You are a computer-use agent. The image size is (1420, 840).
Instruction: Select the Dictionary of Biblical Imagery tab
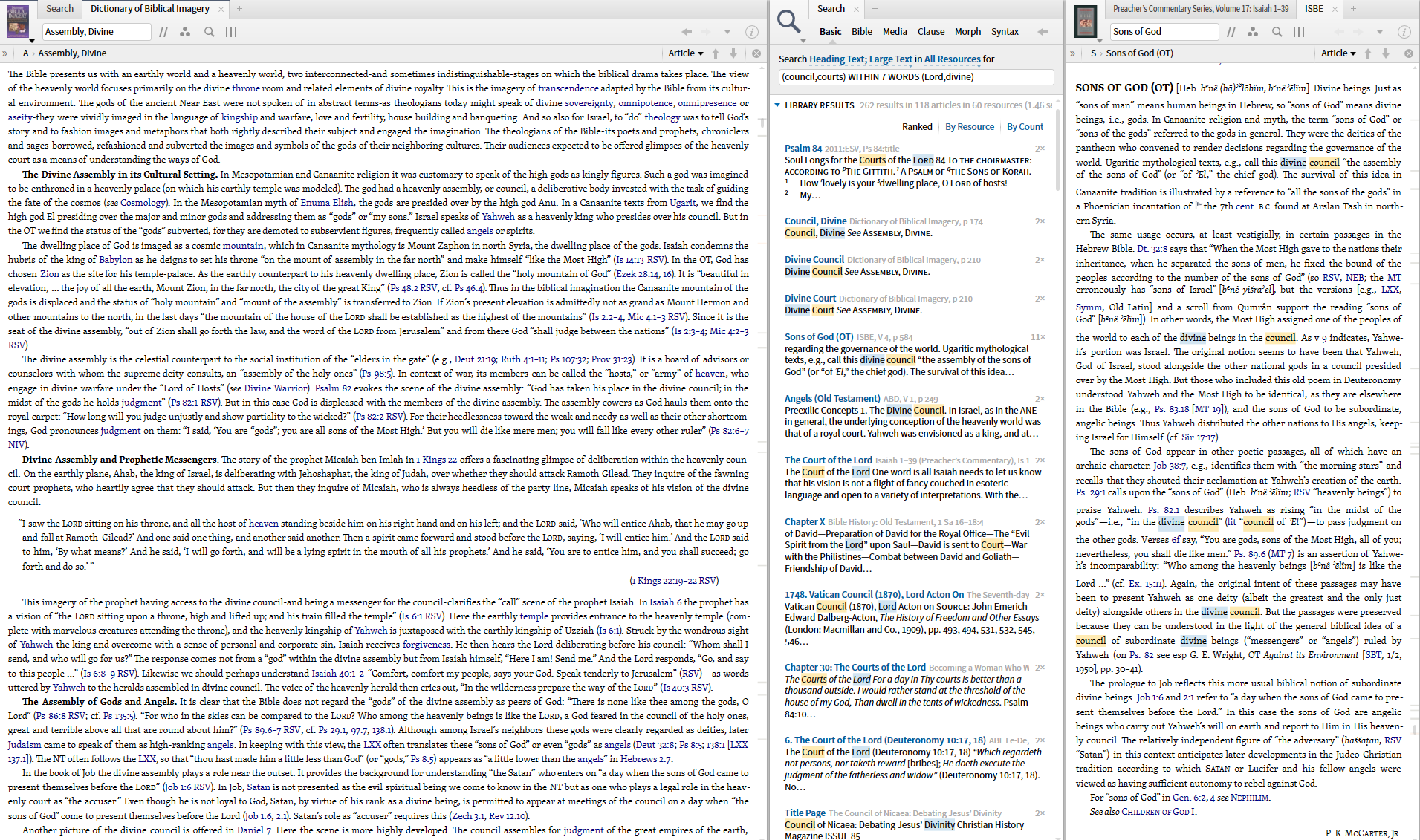pos(150,9)
